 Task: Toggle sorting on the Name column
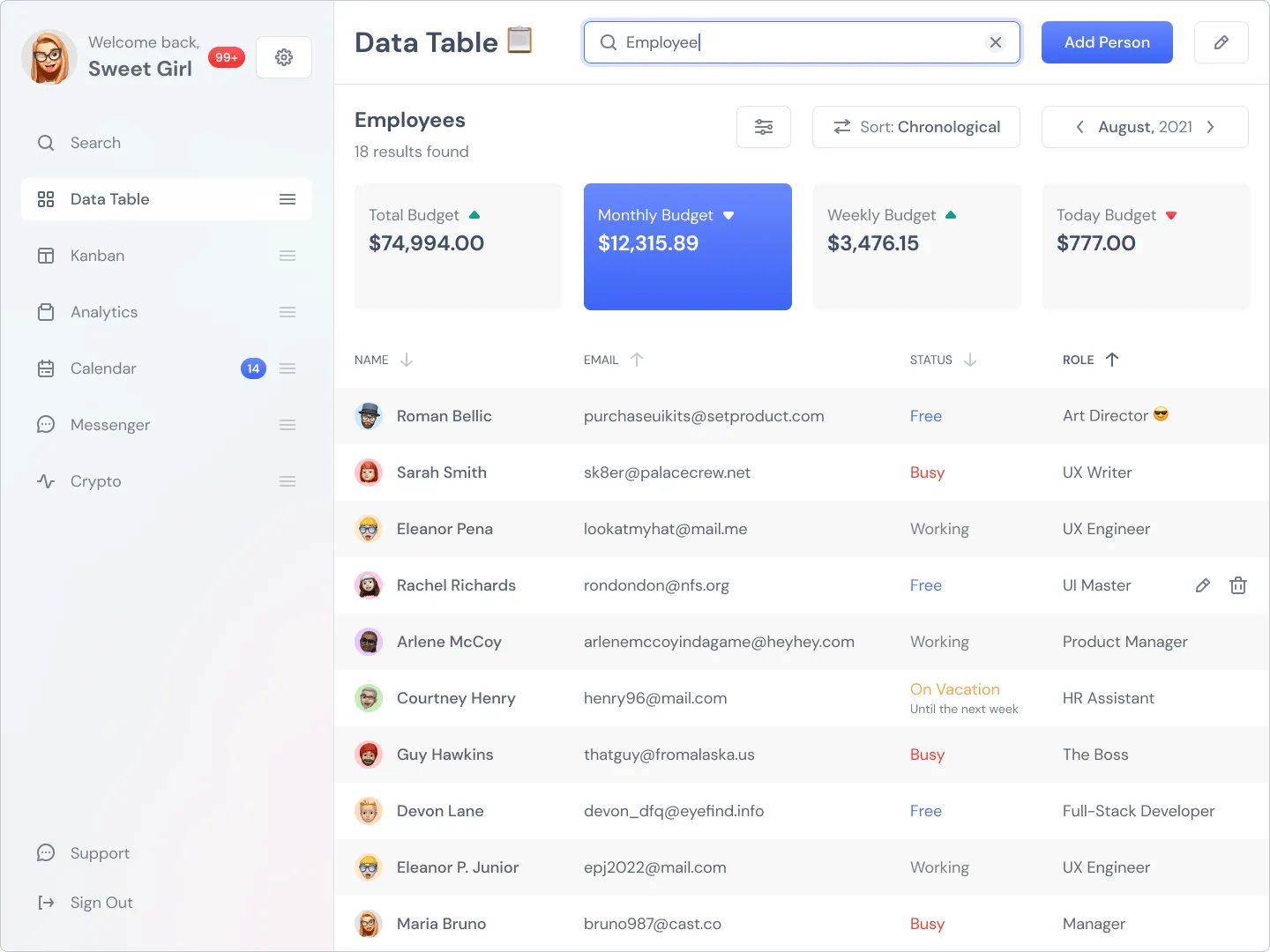[406, 360]
